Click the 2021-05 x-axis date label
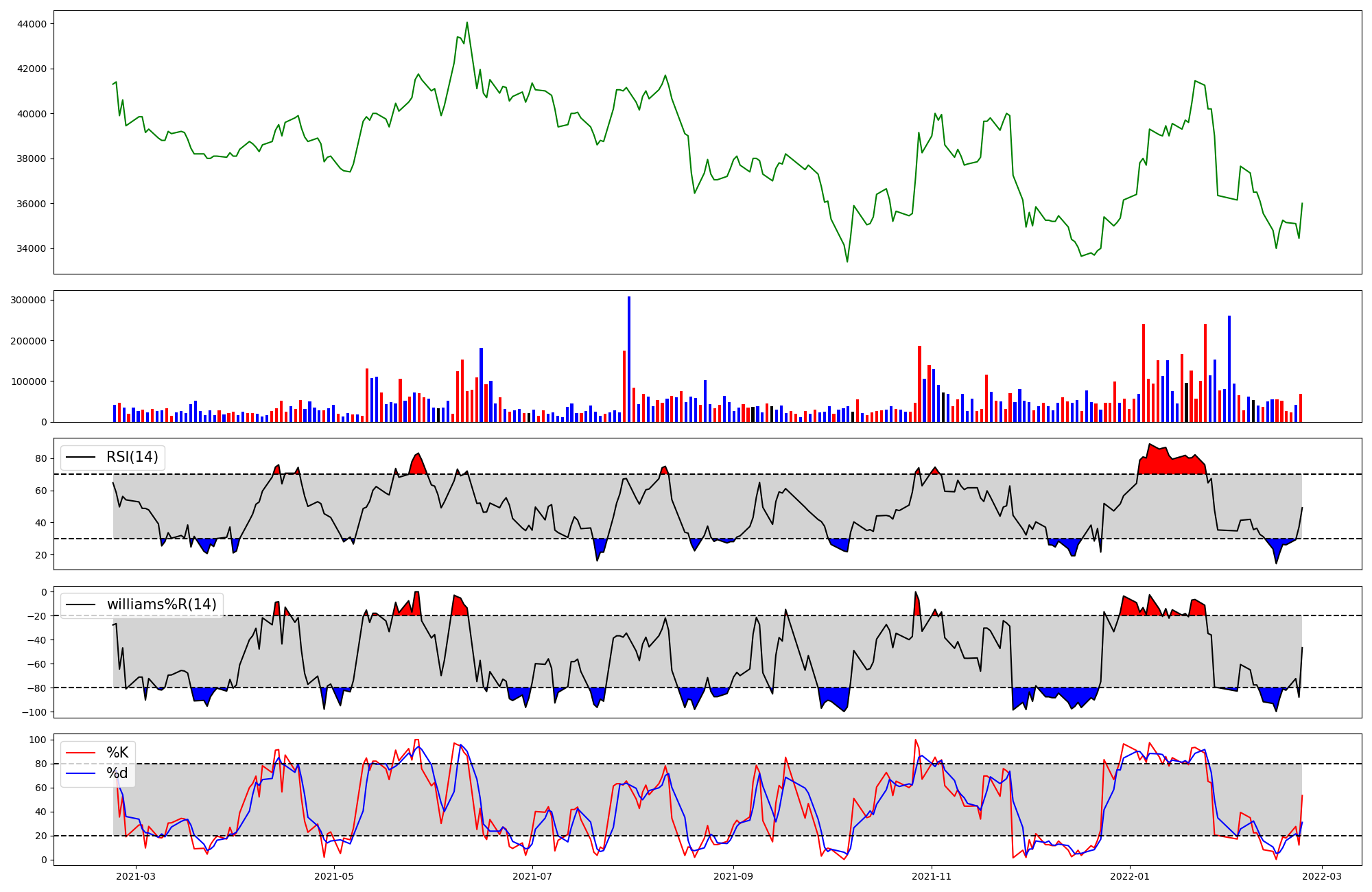1372x892 pixels. click(334, 876)
